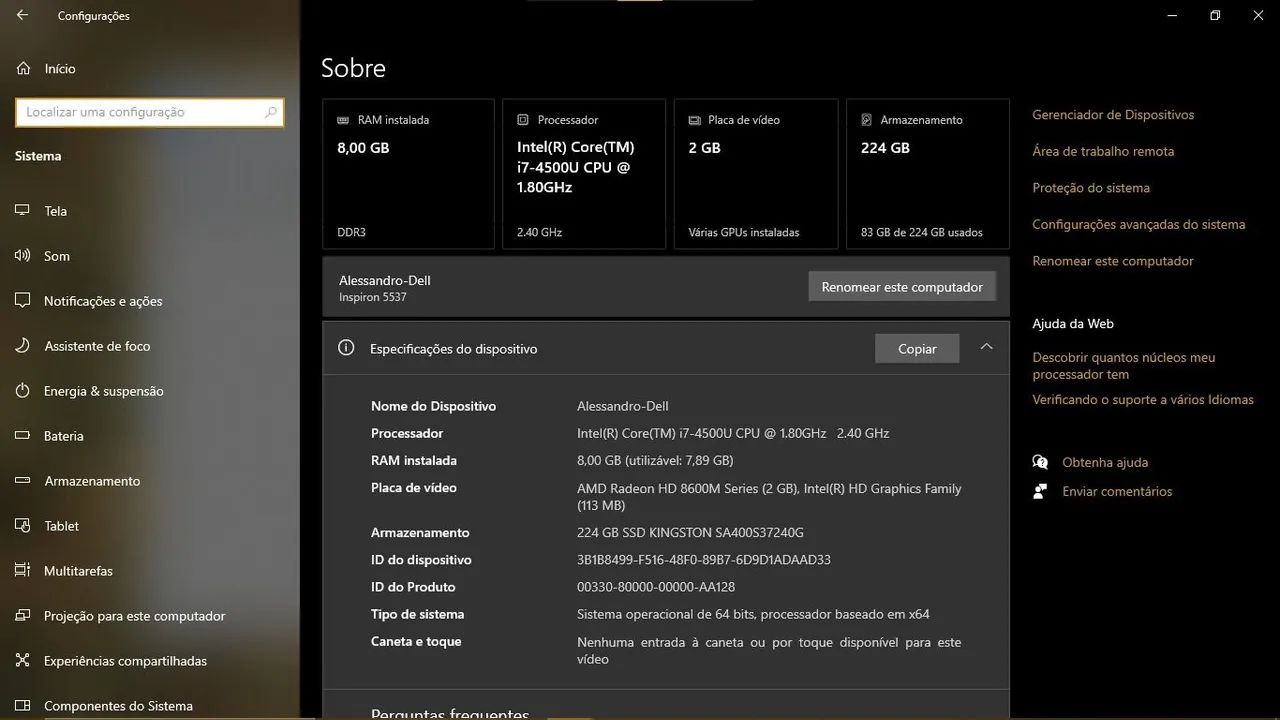The image size is (1280, 720).
Task: Click the Bateria icon
Action: point(23,436)
